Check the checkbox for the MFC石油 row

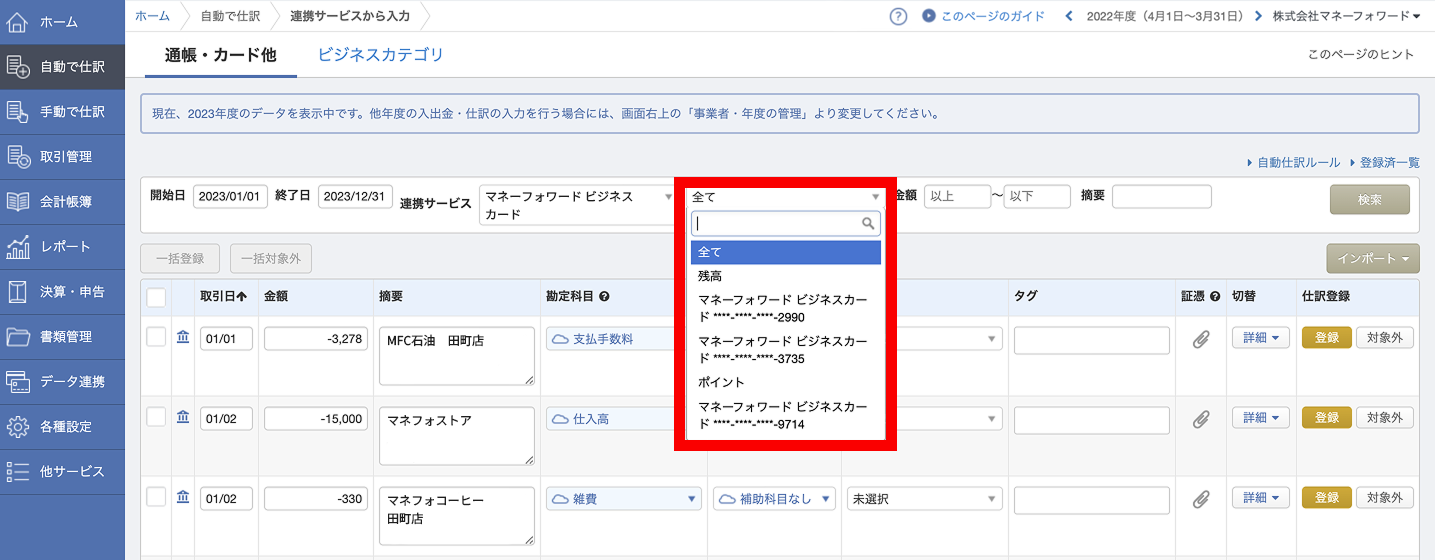click(x=156, y=338)
